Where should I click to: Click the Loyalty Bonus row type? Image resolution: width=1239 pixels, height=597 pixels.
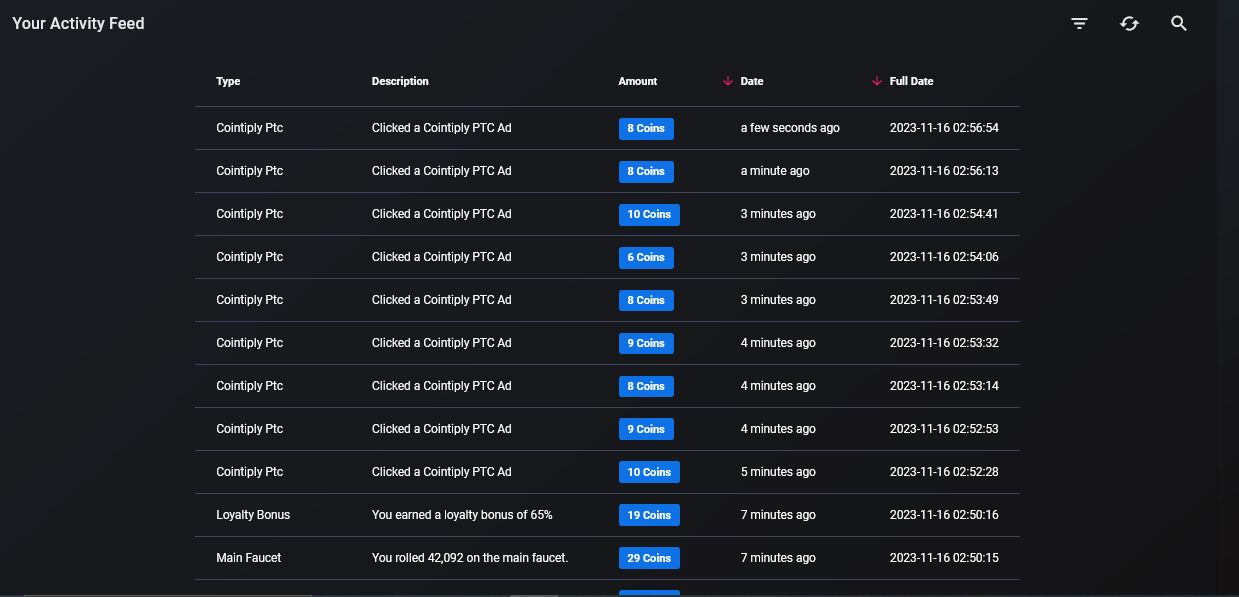(253, 515)
